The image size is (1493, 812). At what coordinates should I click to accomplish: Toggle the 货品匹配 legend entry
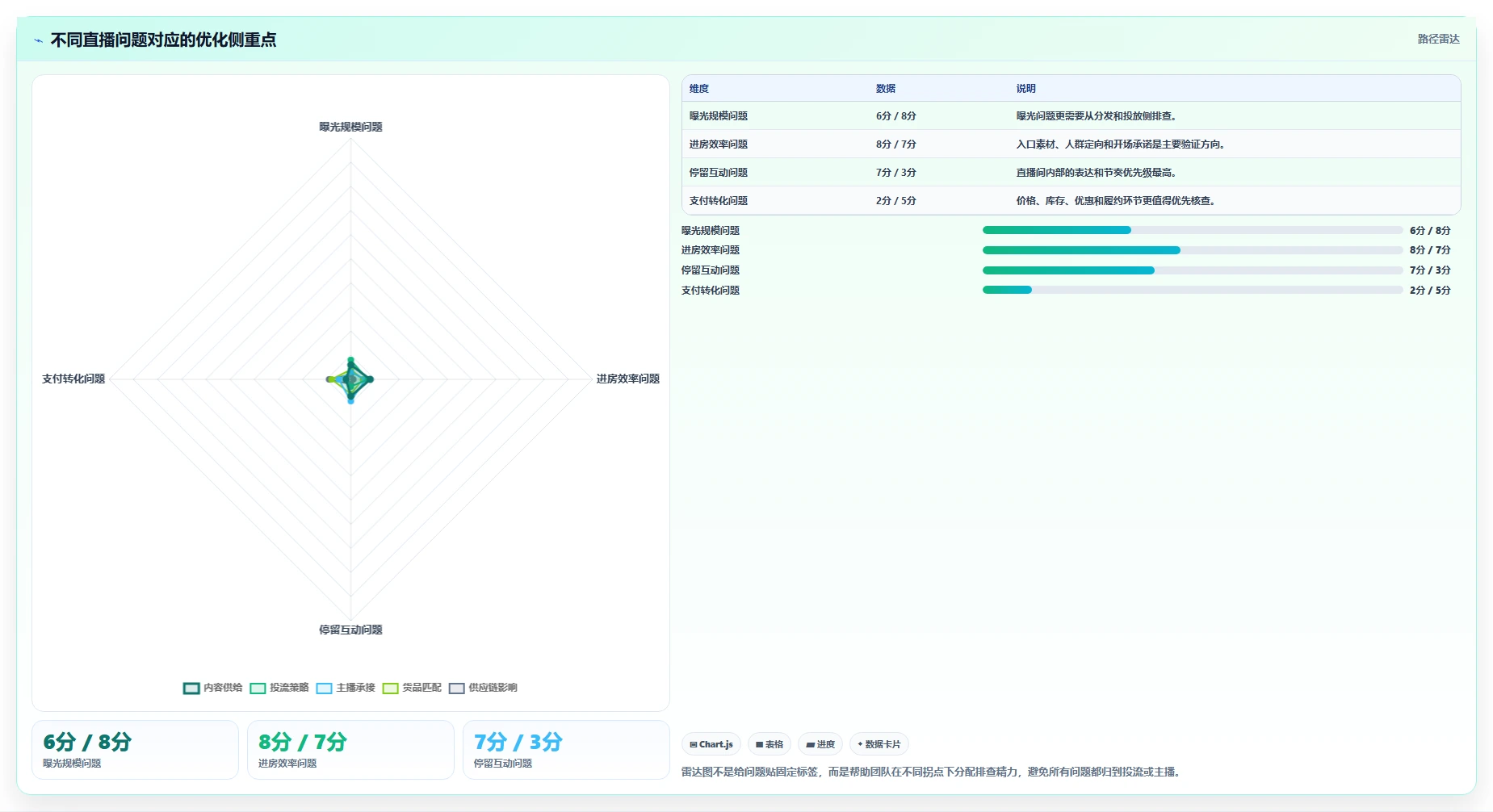(x=412, y=688)
